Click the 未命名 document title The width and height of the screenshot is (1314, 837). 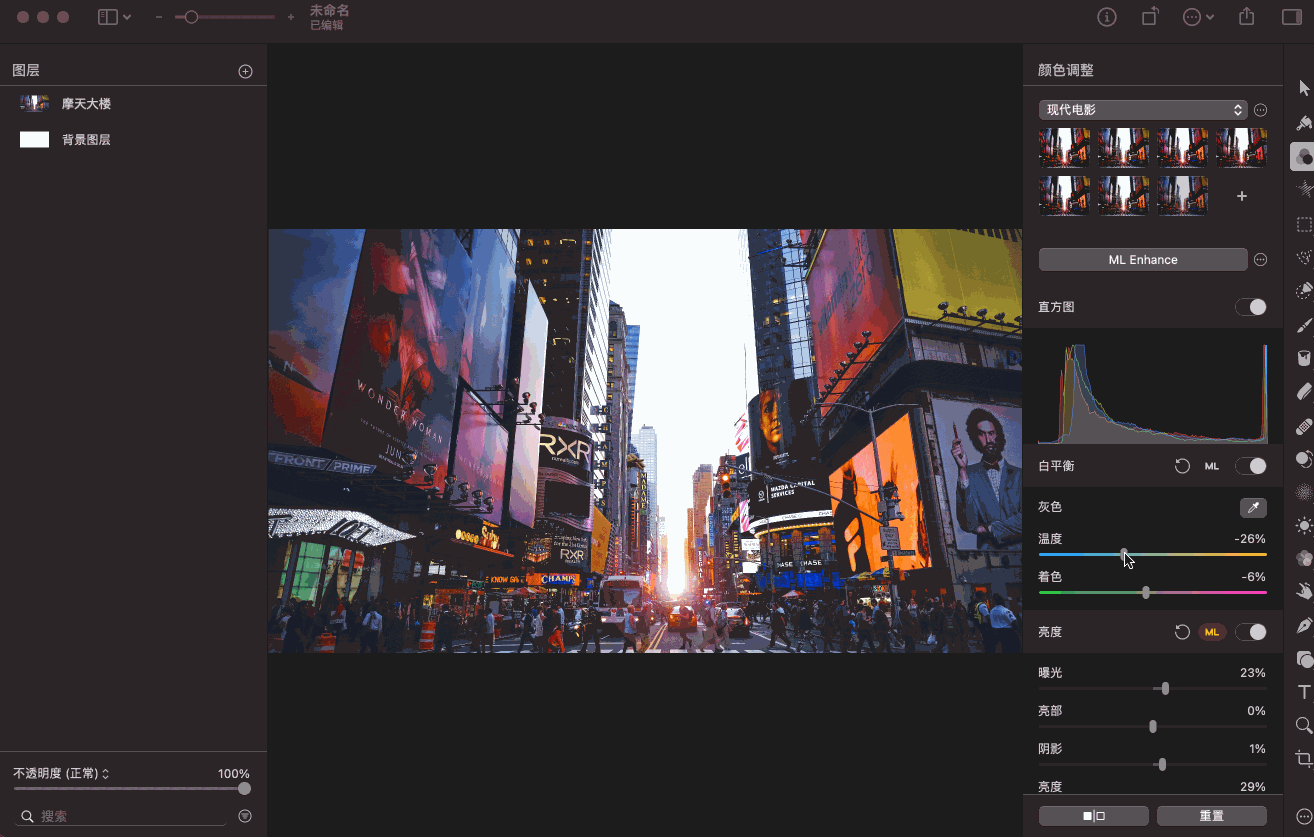pyautogui.click(x=329, y=11)
